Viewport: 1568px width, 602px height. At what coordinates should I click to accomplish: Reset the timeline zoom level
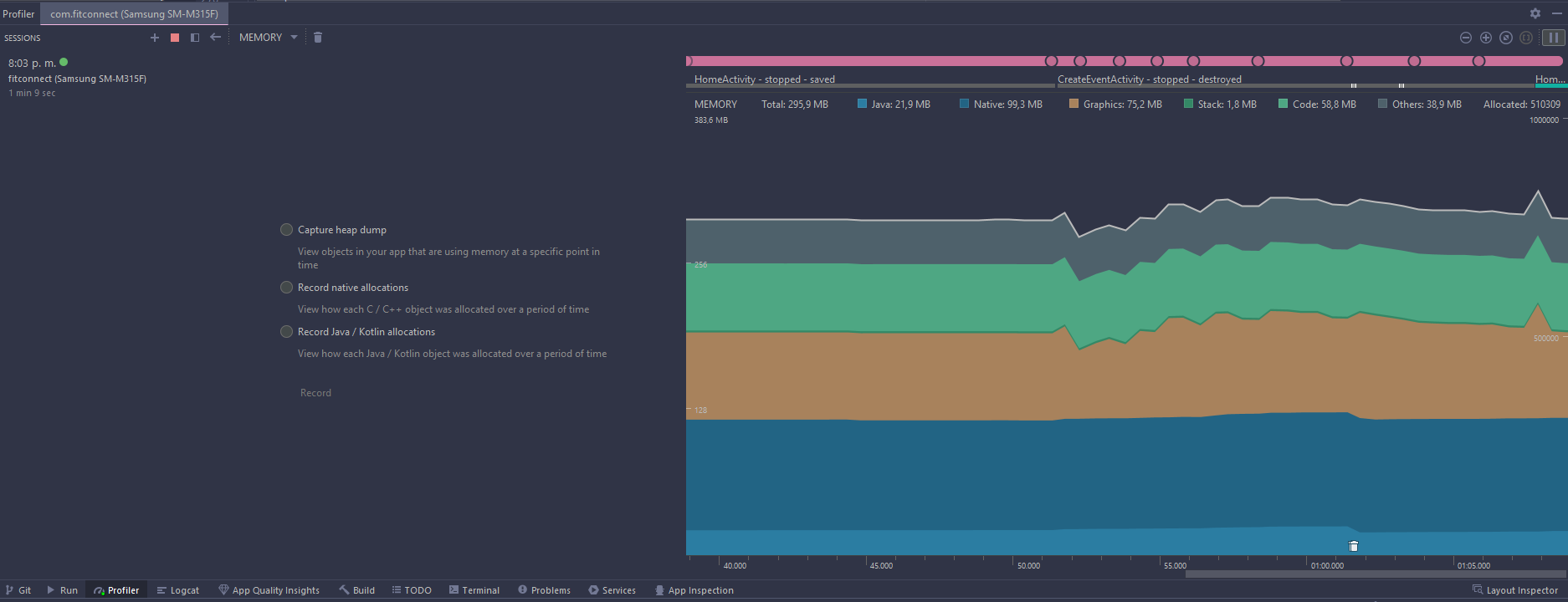click(1506, 38)
